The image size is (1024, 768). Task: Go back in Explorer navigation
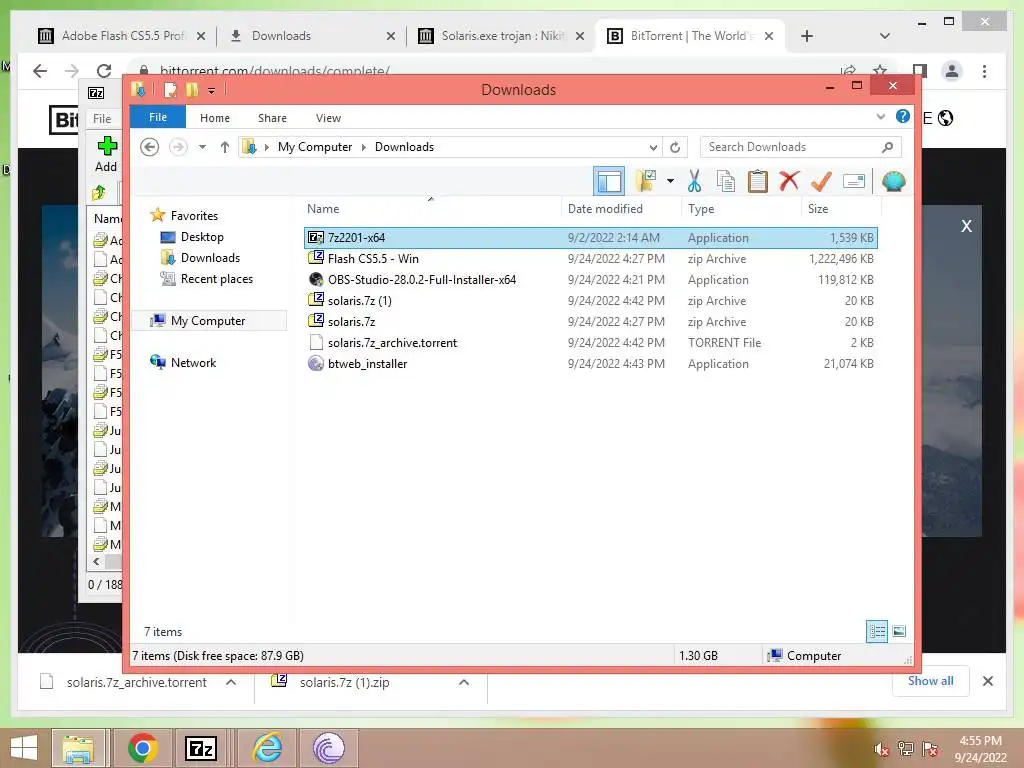click(150, 147)
